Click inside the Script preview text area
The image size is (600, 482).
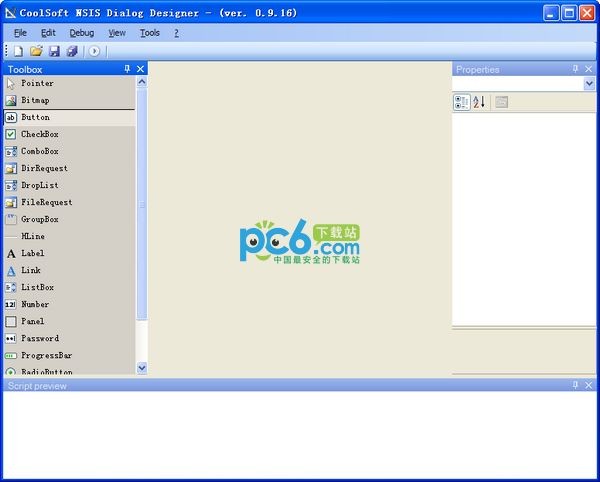click(300, 435)
